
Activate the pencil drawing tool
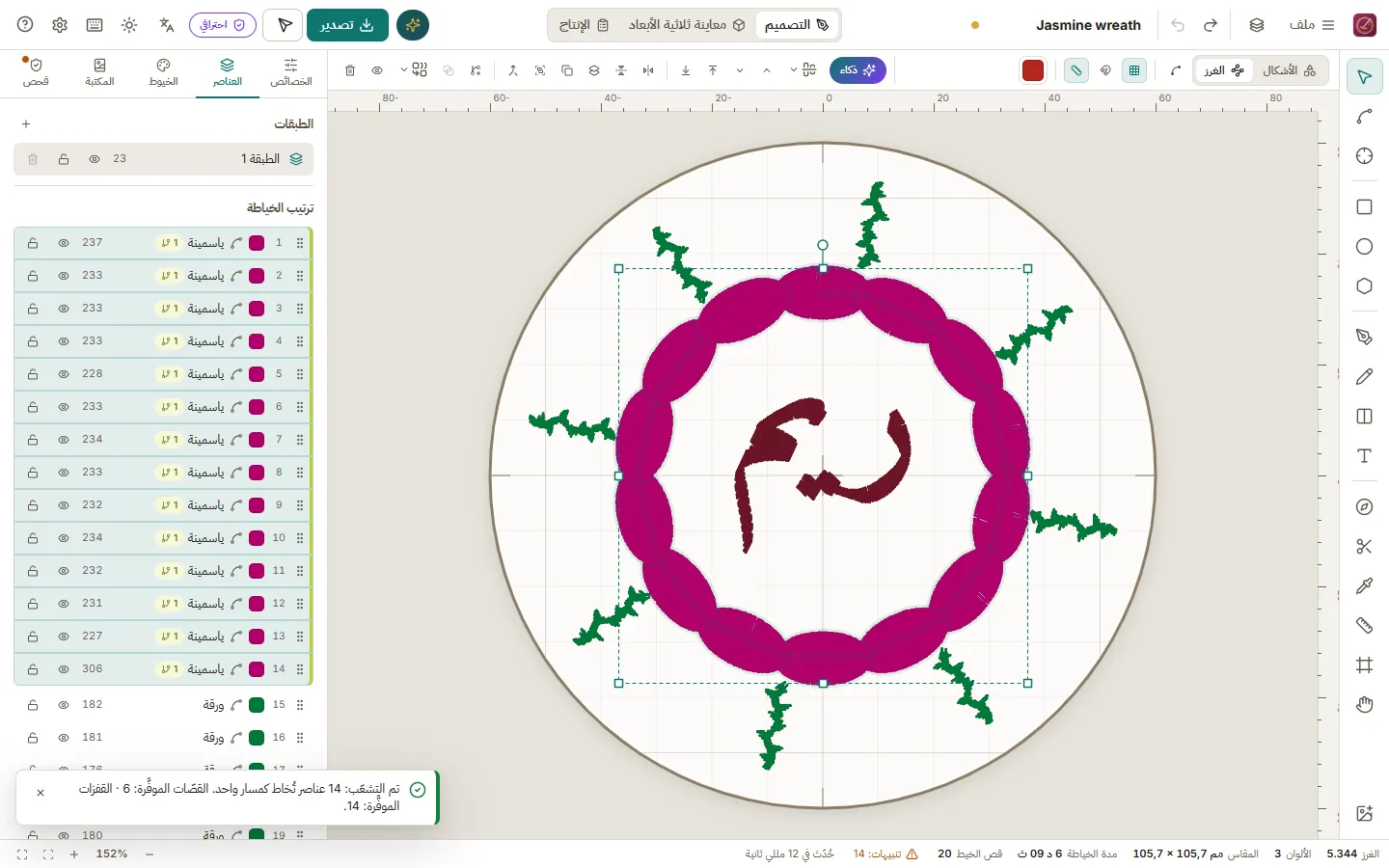coord(1364,377)
